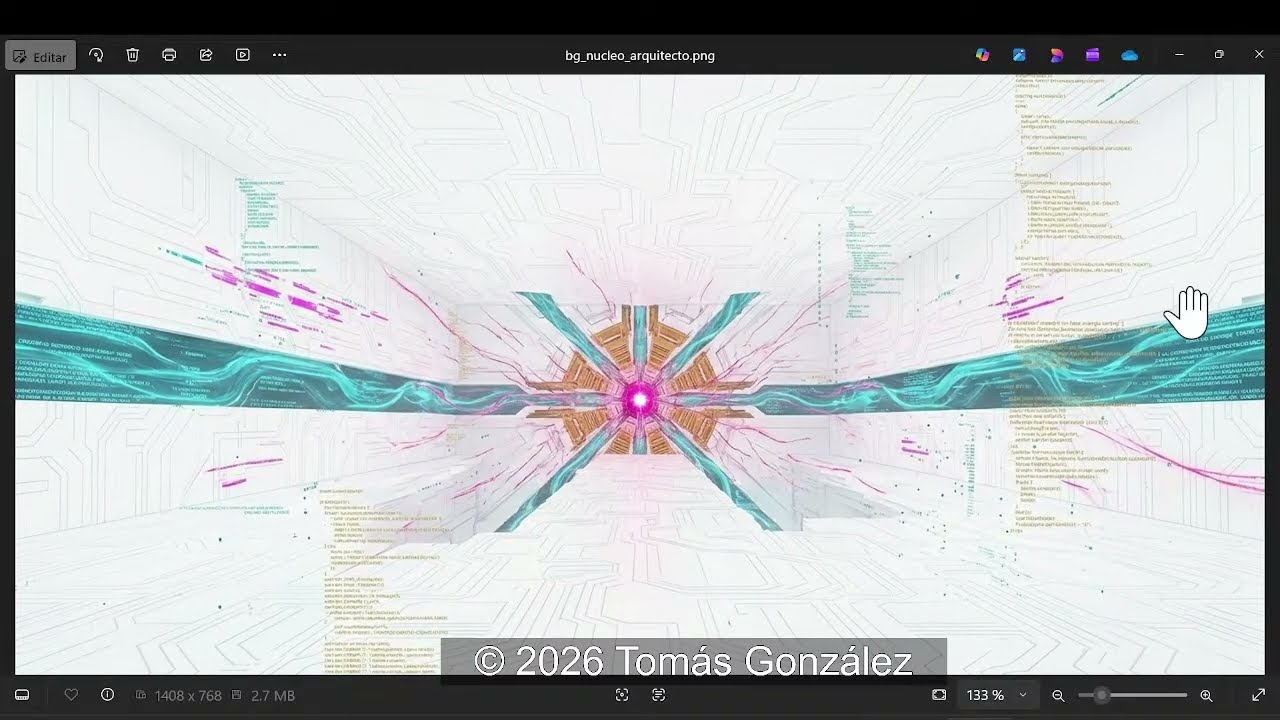Mark the image as favorite with the heart

tap(71, 695)
